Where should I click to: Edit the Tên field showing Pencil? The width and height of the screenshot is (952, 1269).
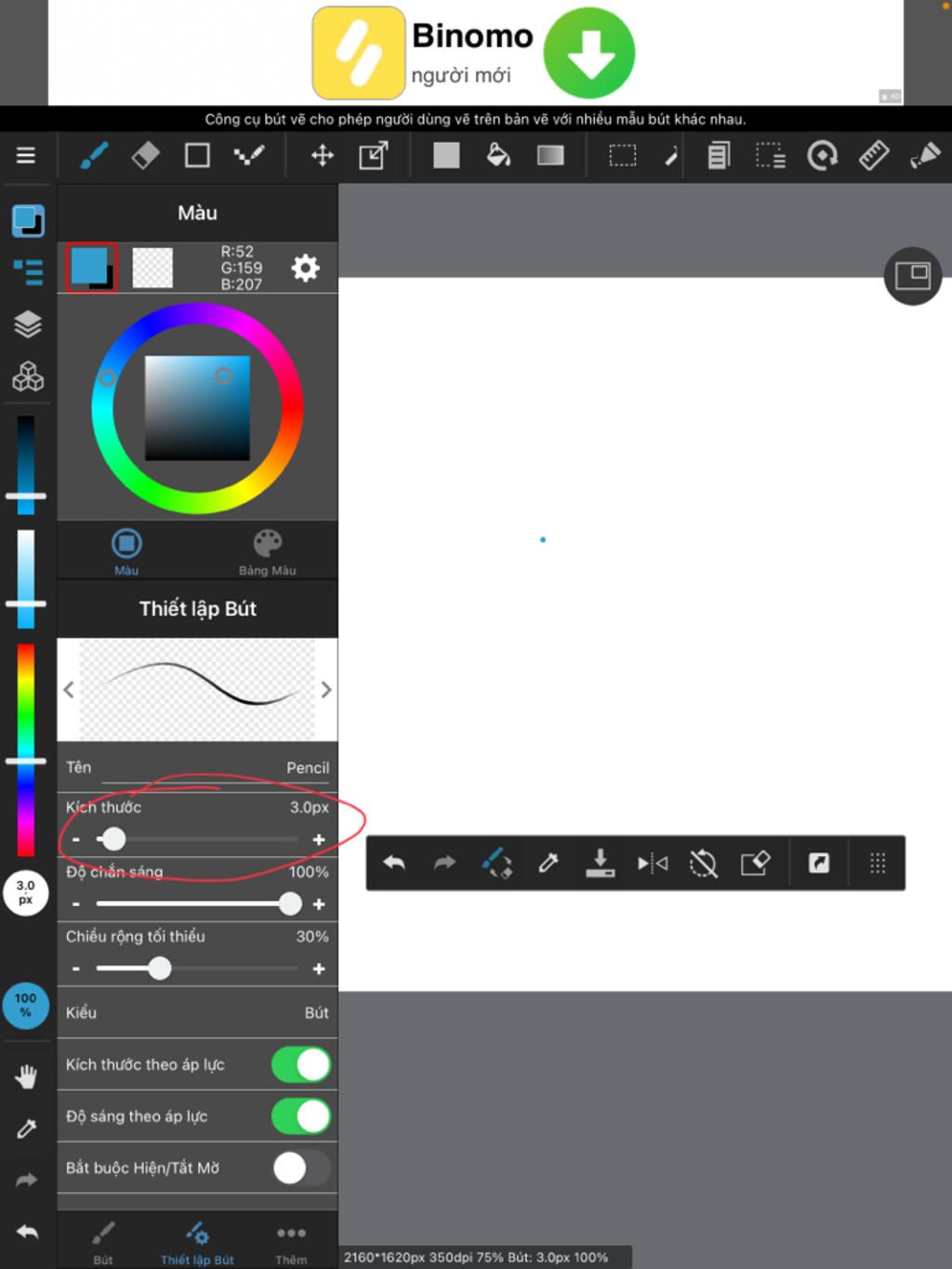coord(197,768)
